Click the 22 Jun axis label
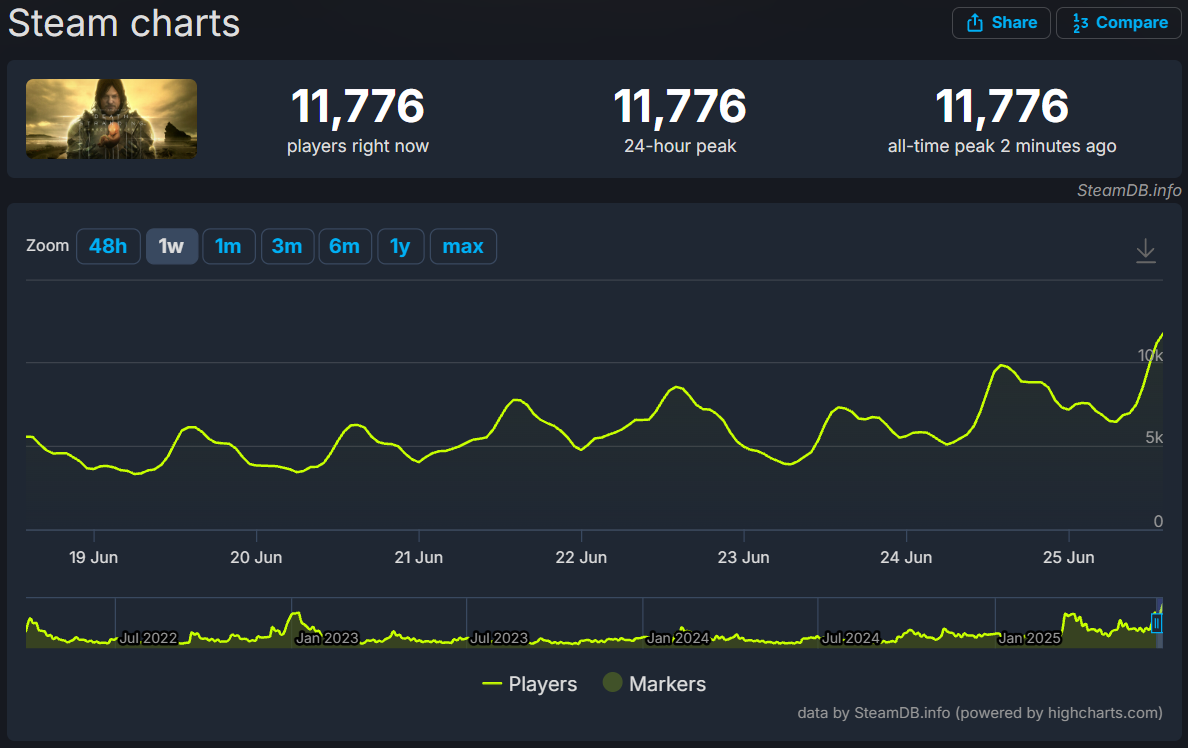This screenshot has height=748, width=1188. tap(581, 558)
